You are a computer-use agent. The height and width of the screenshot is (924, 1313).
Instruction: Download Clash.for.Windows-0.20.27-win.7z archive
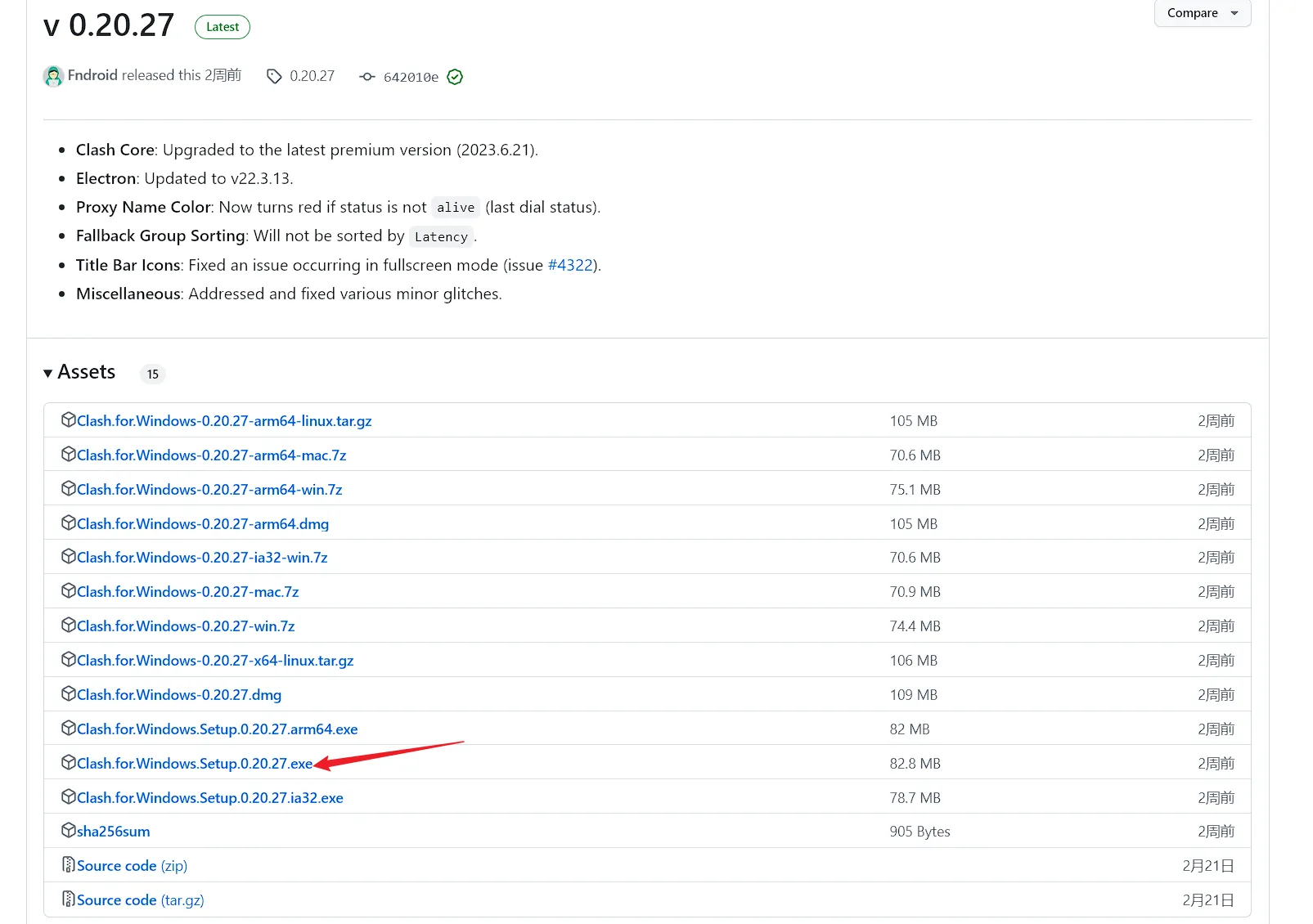click(x=186, y=626)
